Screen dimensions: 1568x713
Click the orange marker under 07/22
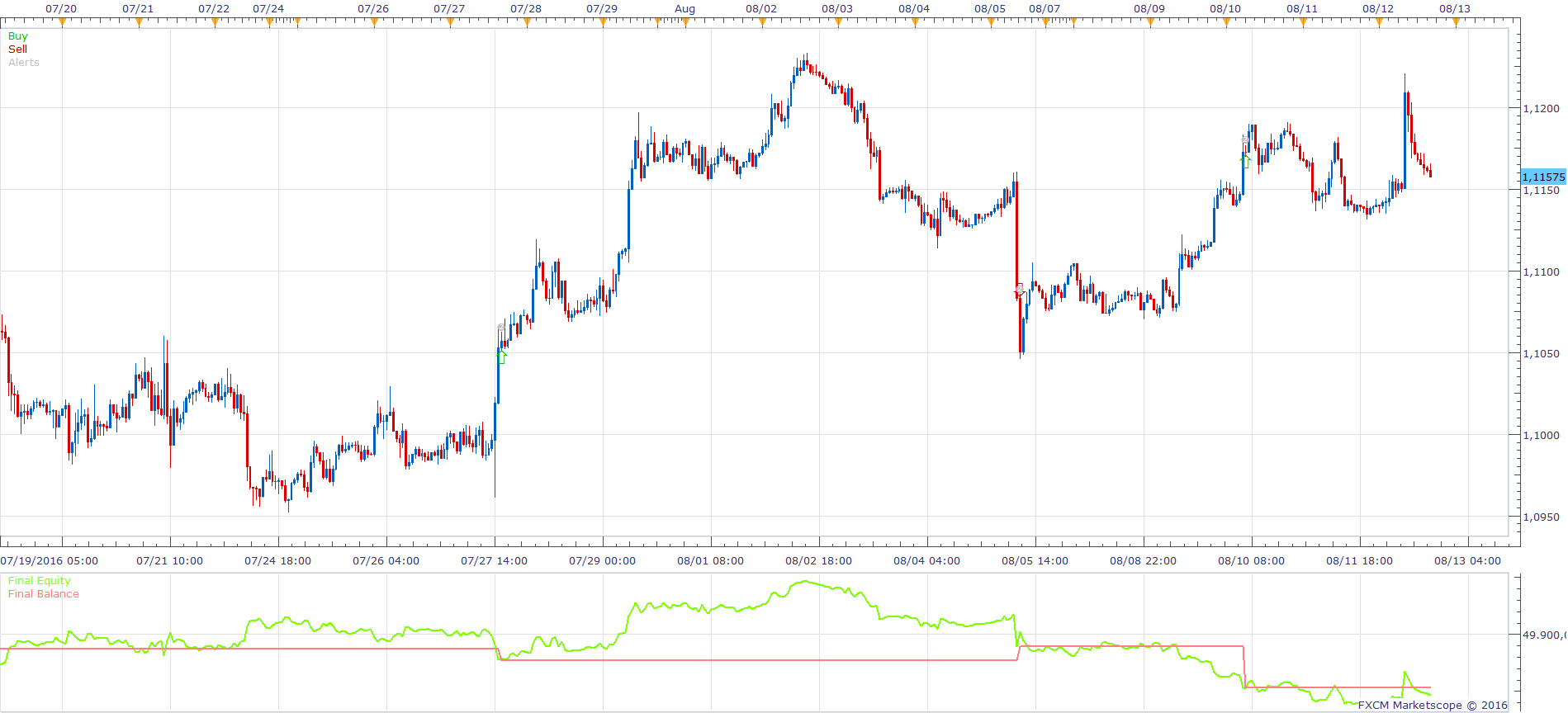tap(215, 22)
